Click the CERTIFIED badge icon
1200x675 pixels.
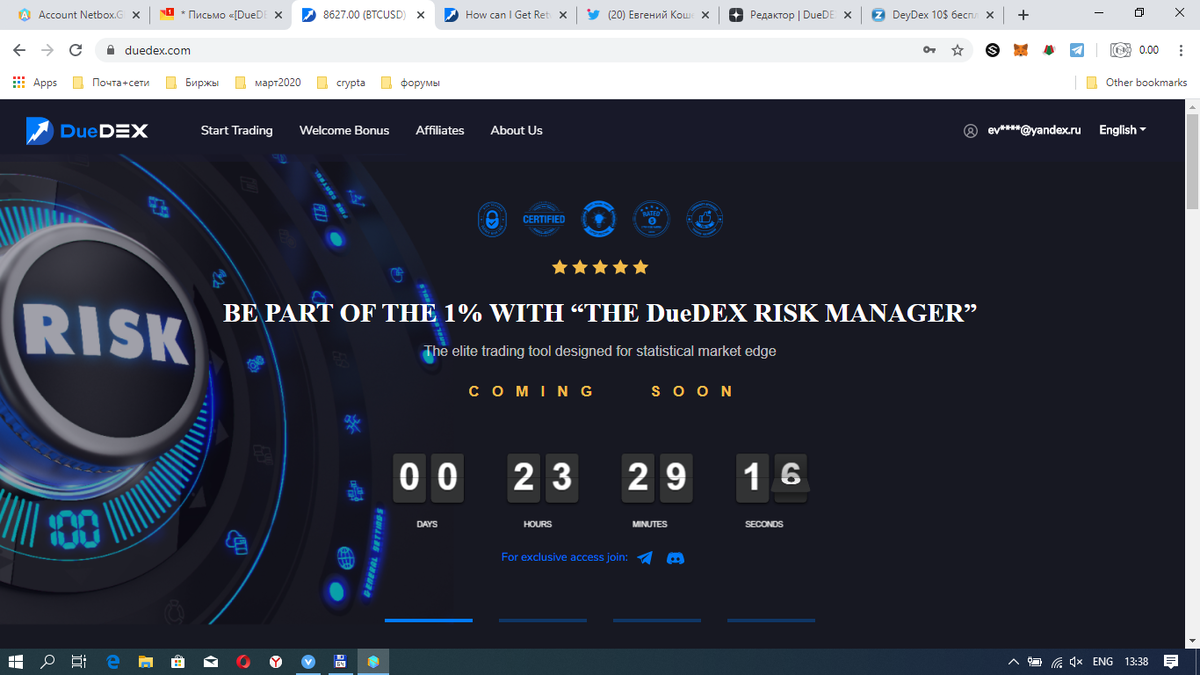click(x=544, y=219)
